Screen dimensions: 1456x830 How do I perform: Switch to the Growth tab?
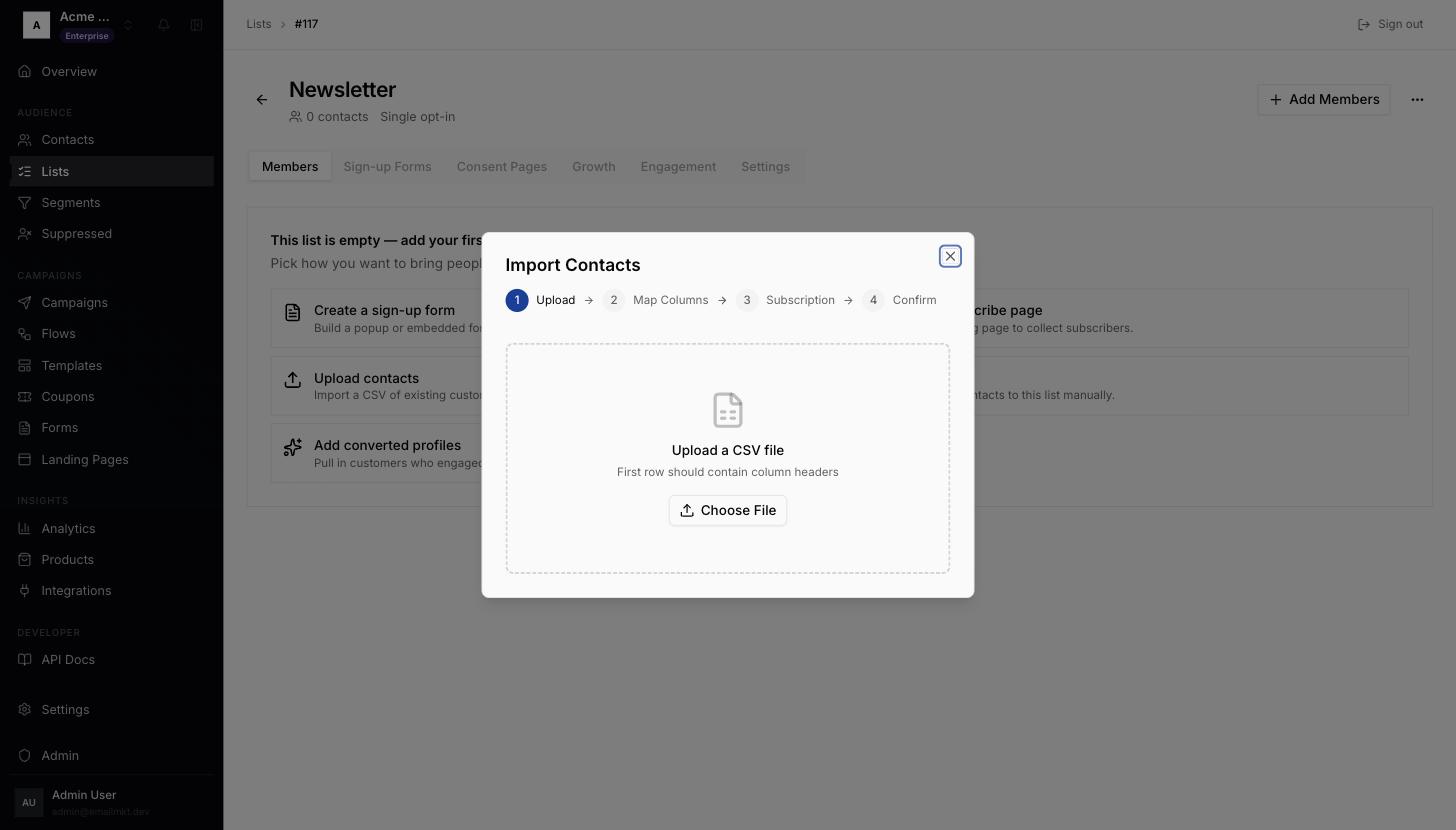click(594, 166)
